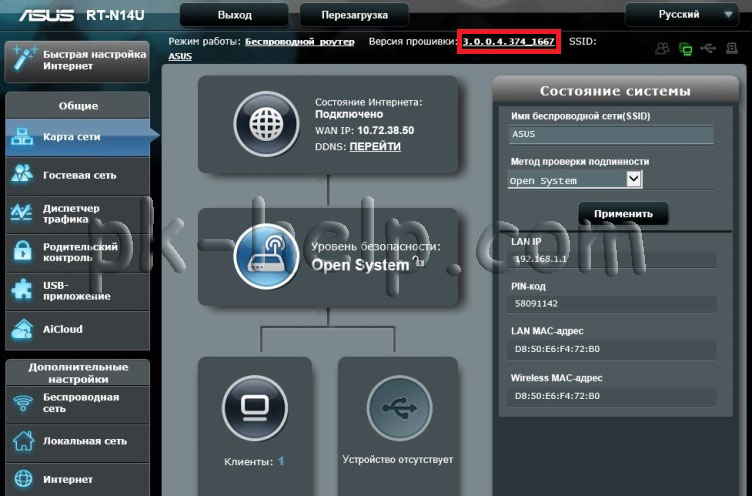Image resolution: width=752 pixels, height=496 pixels.
Task: Select Диспетчер трафика in the sidebar
Action: (78, 214)
